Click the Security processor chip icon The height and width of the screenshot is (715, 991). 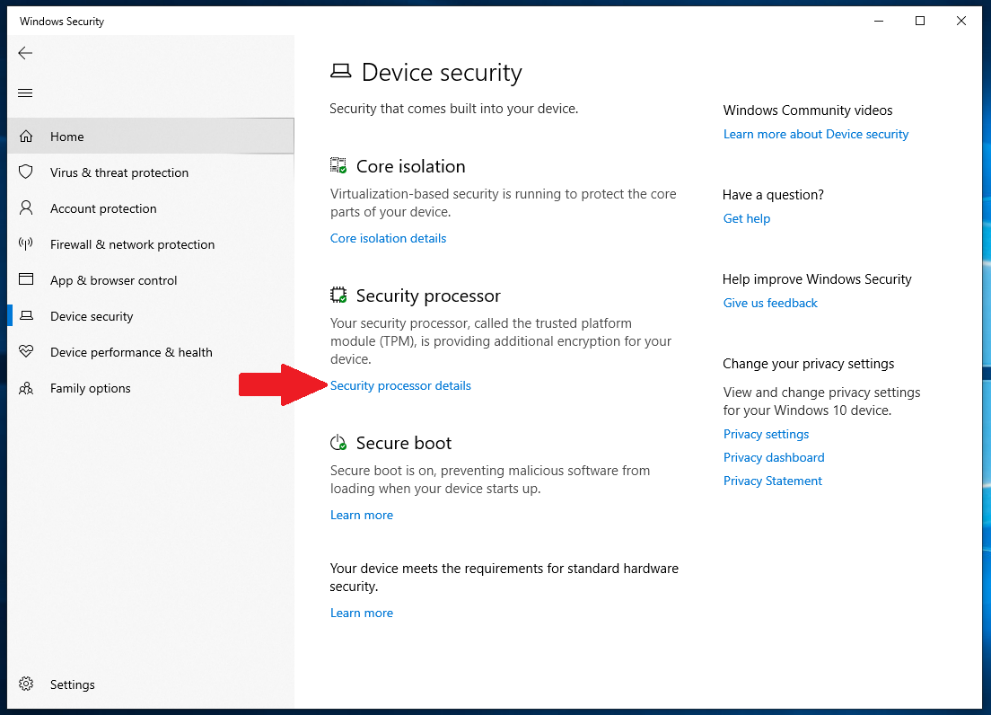338,295
